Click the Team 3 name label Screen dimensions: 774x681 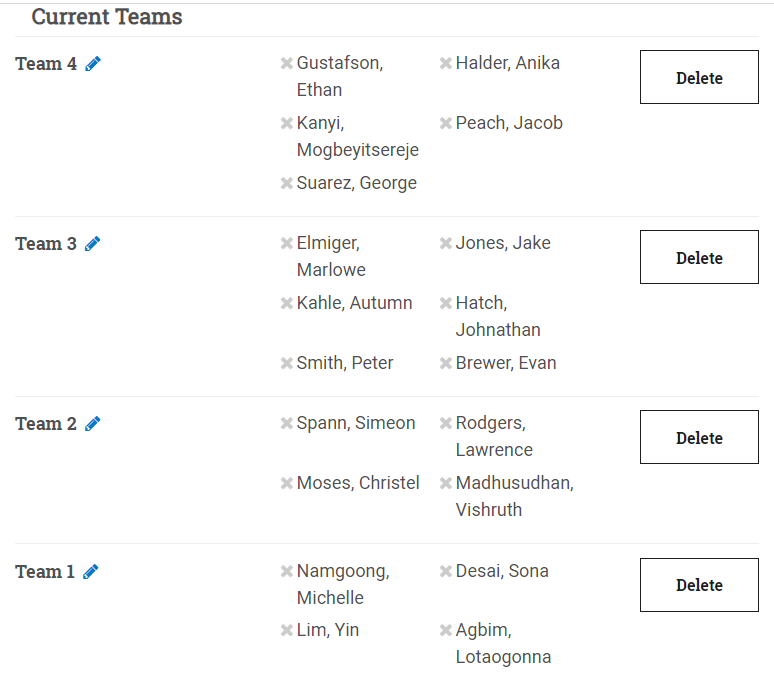point(46,244)
